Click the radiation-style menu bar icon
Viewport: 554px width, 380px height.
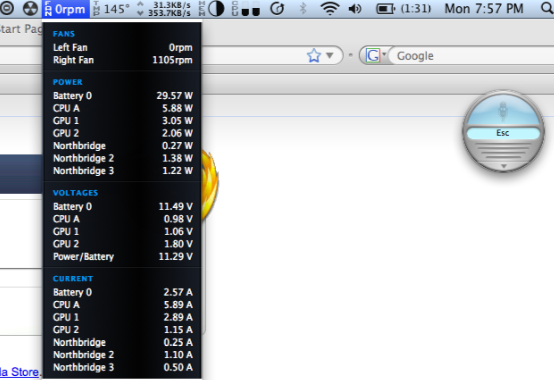click(30, 9)
